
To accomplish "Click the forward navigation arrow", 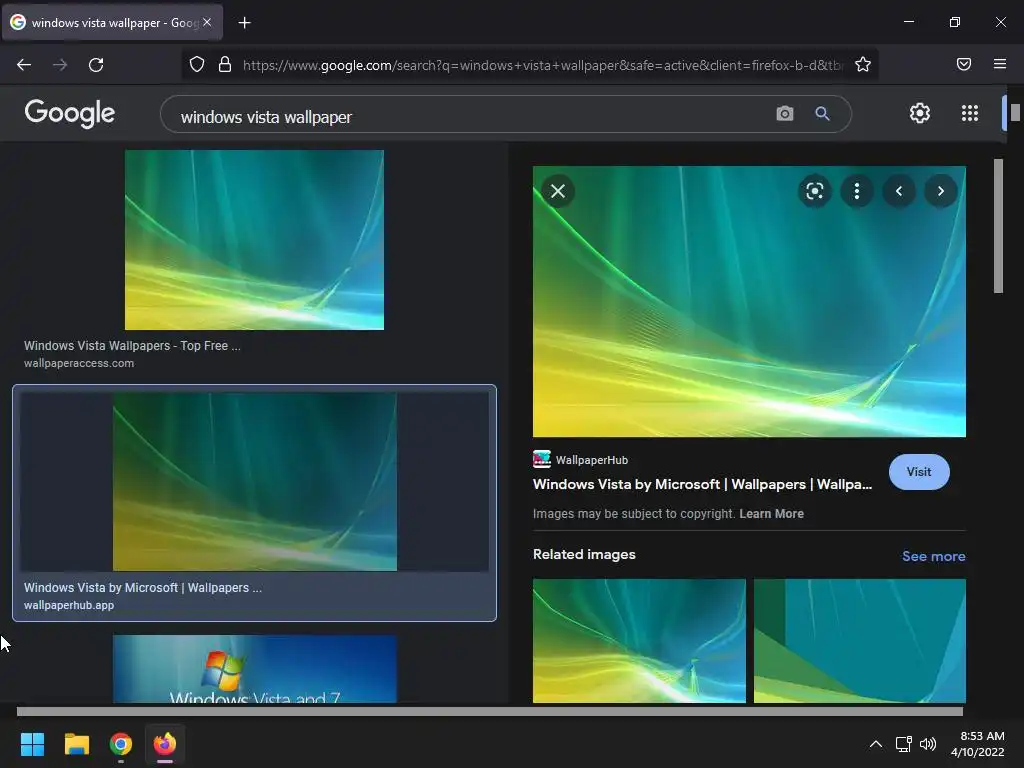I will (x=60, y=65).
